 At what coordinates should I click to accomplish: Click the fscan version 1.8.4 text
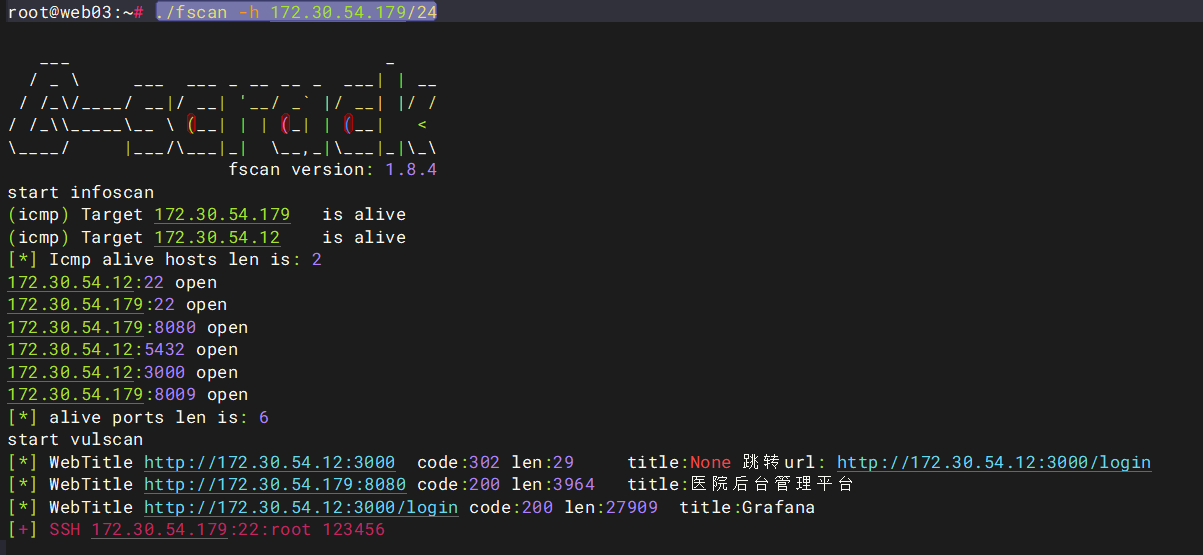point(332,169)
